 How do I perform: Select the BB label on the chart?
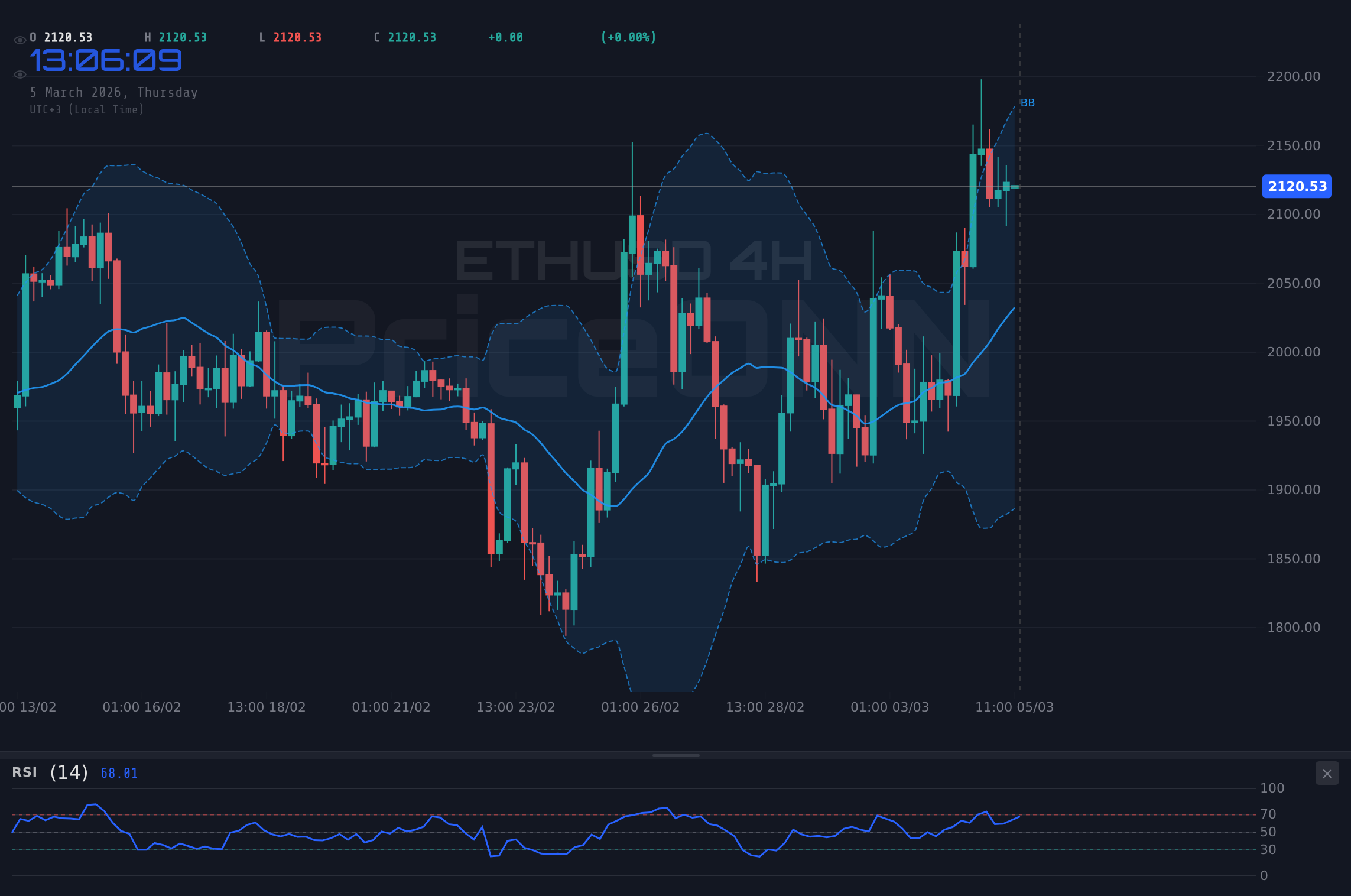pyautogui.click(x=1027, y=102)
